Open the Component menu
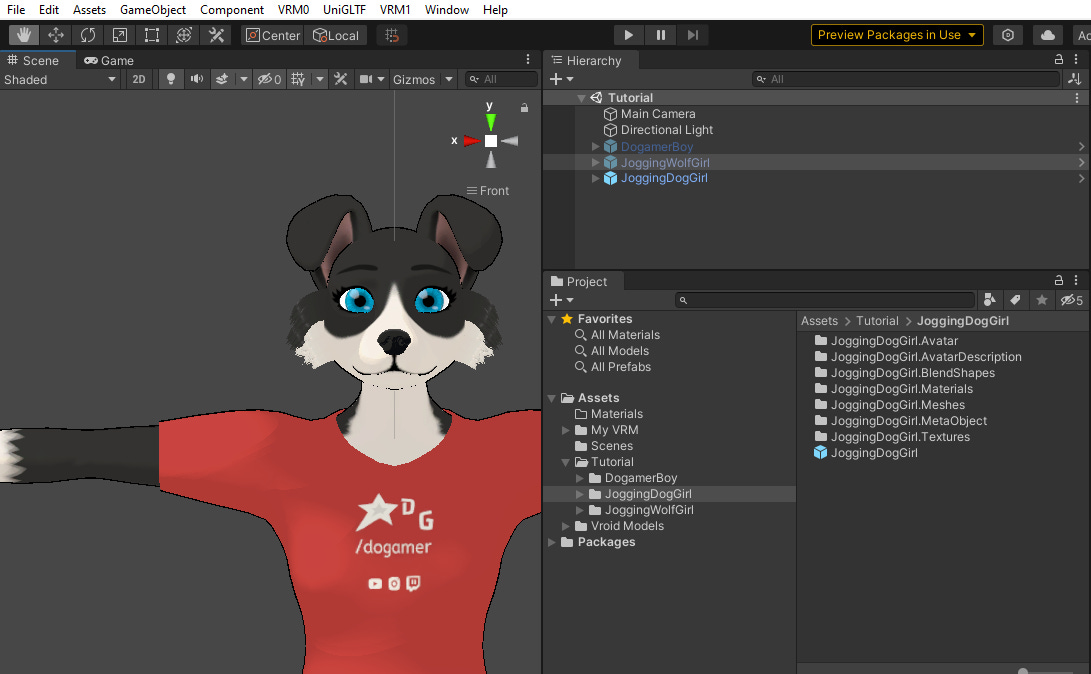The width and height of the screenshot is (1091, 674). pyautogui.click(x=232, y=10)
